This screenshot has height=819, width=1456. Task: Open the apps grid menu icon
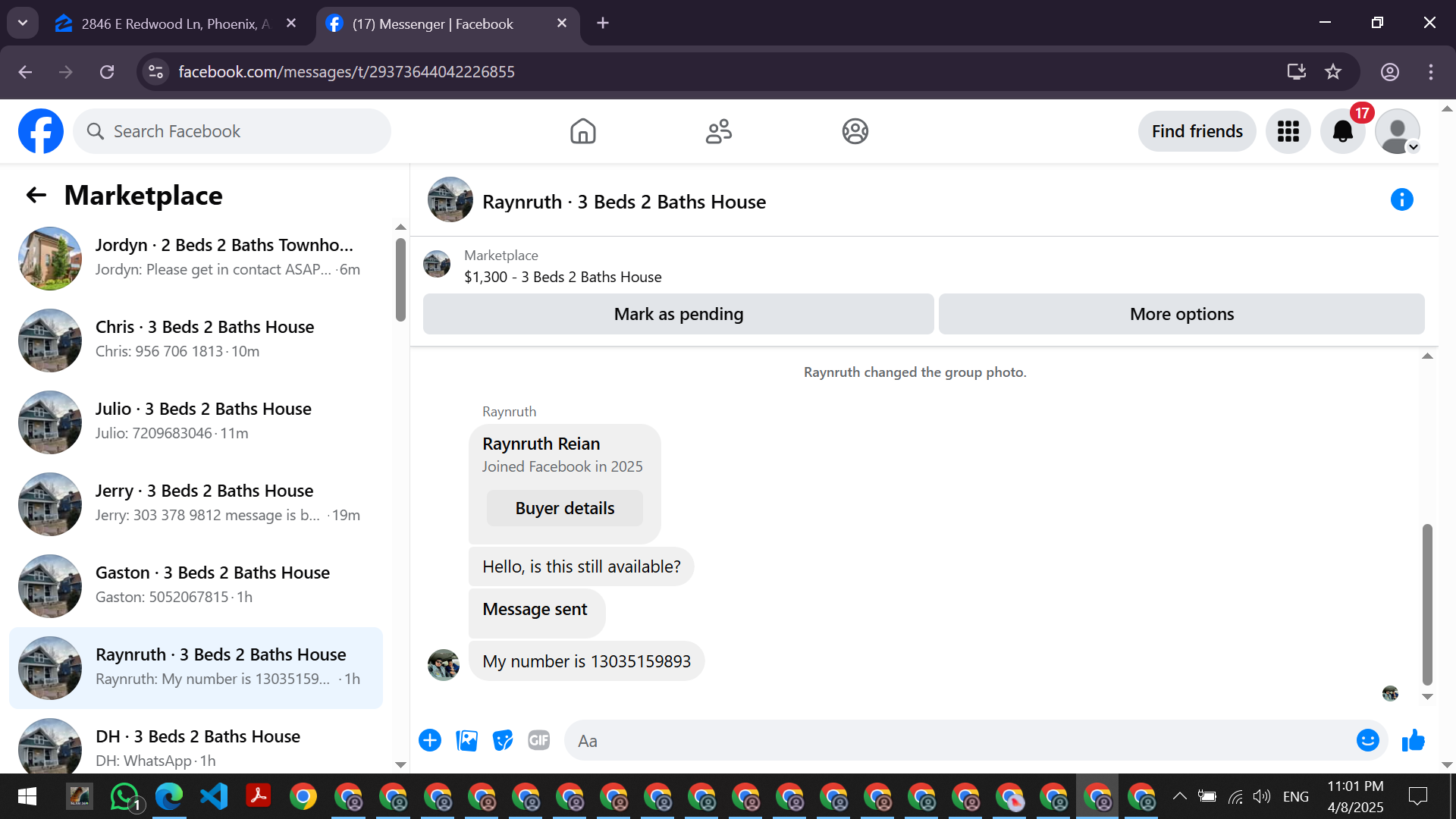click(x=1288, y=131)
